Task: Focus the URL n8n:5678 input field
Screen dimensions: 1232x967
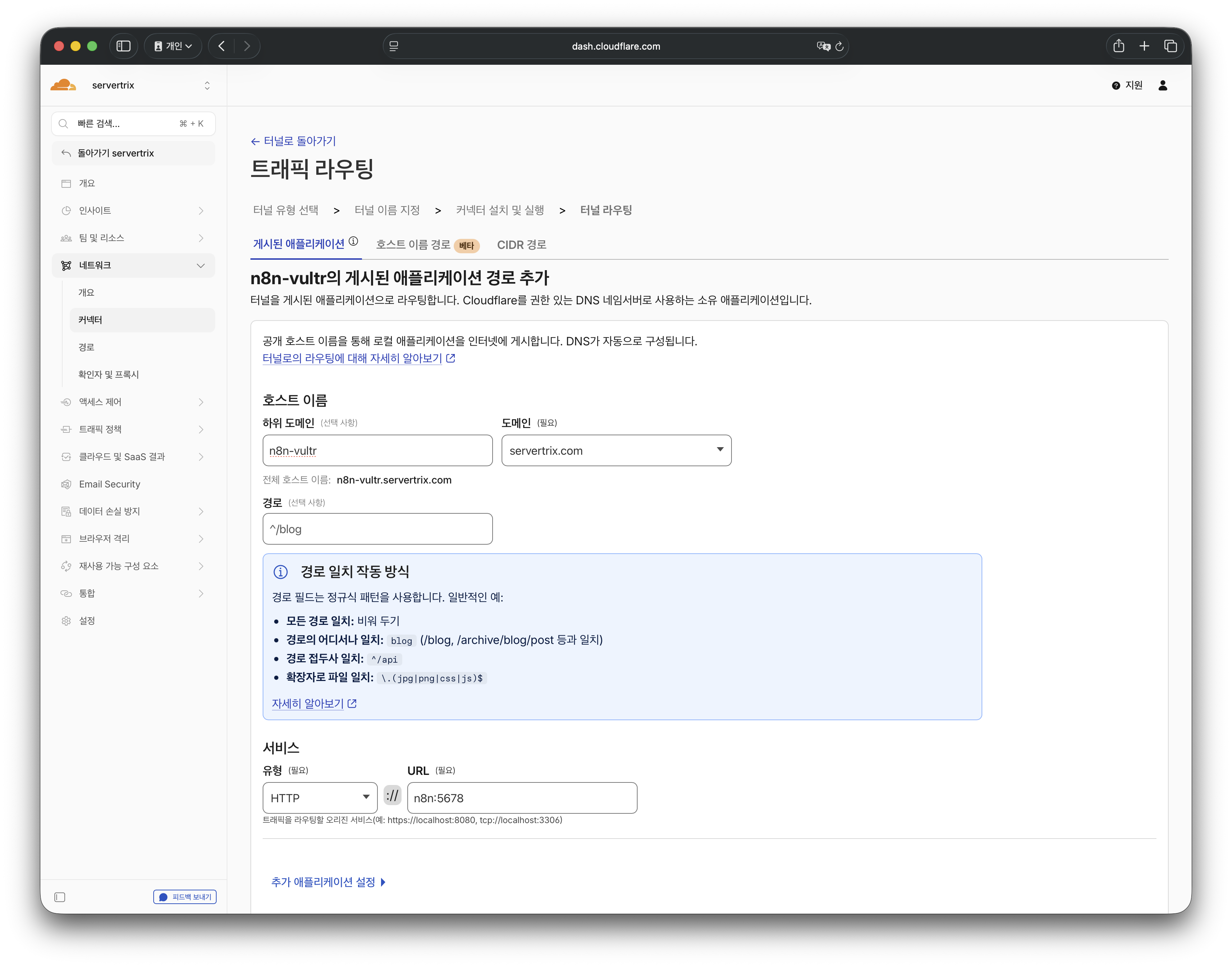Action: [x=522, y=798]
